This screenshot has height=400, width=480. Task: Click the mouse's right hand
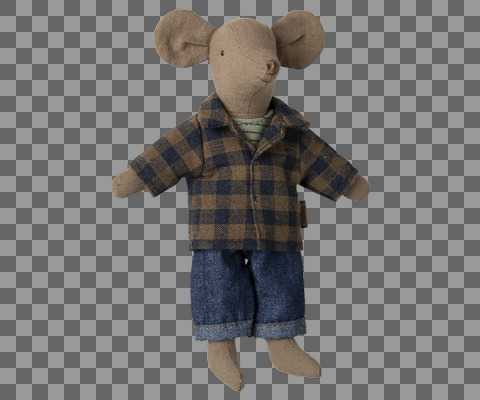pos(358,188)
